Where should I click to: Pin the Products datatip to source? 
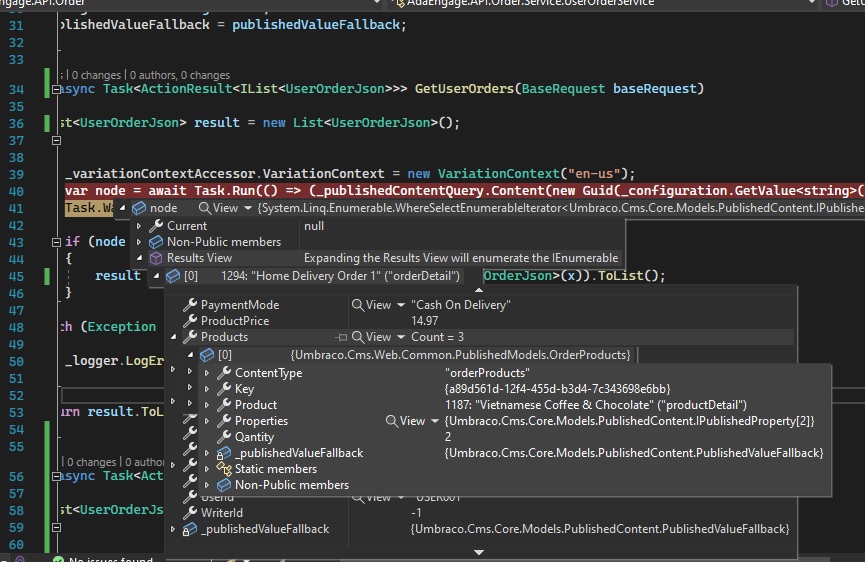click(x=341, y=337)
